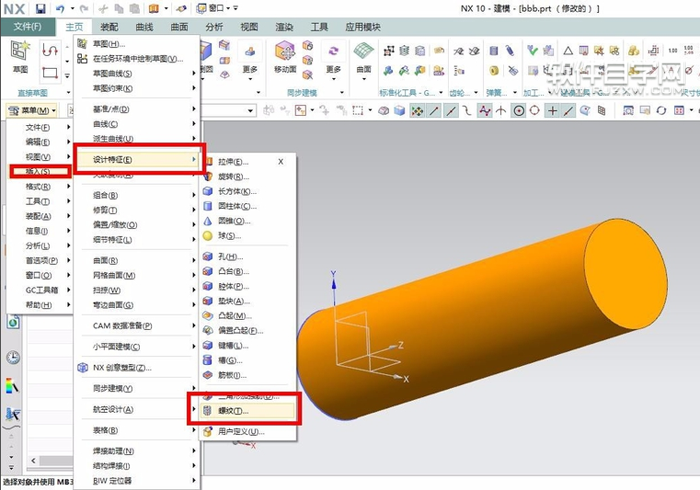Toggle the end point snap icon
Screen dimensions: 700x490
434,110
